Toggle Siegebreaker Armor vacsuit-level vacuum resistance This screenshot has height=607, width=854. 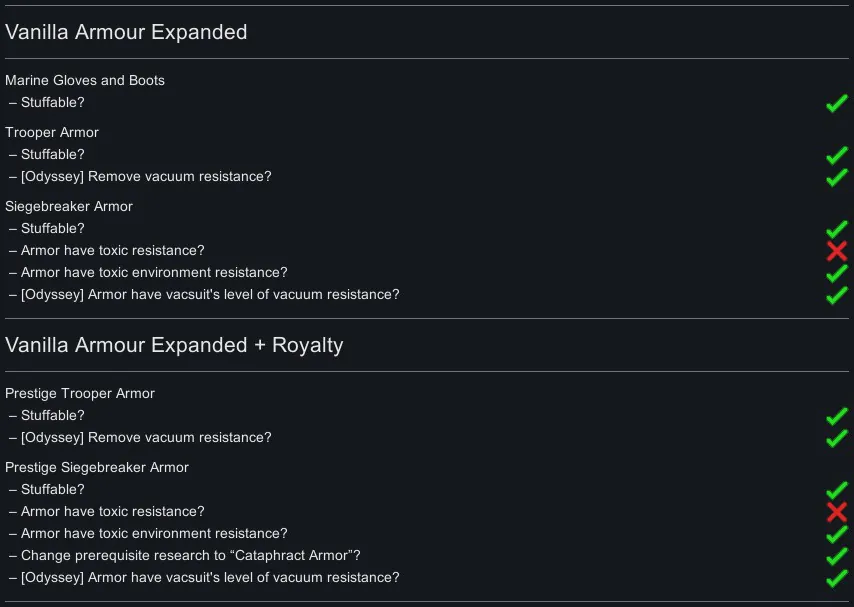pos(836,295)
